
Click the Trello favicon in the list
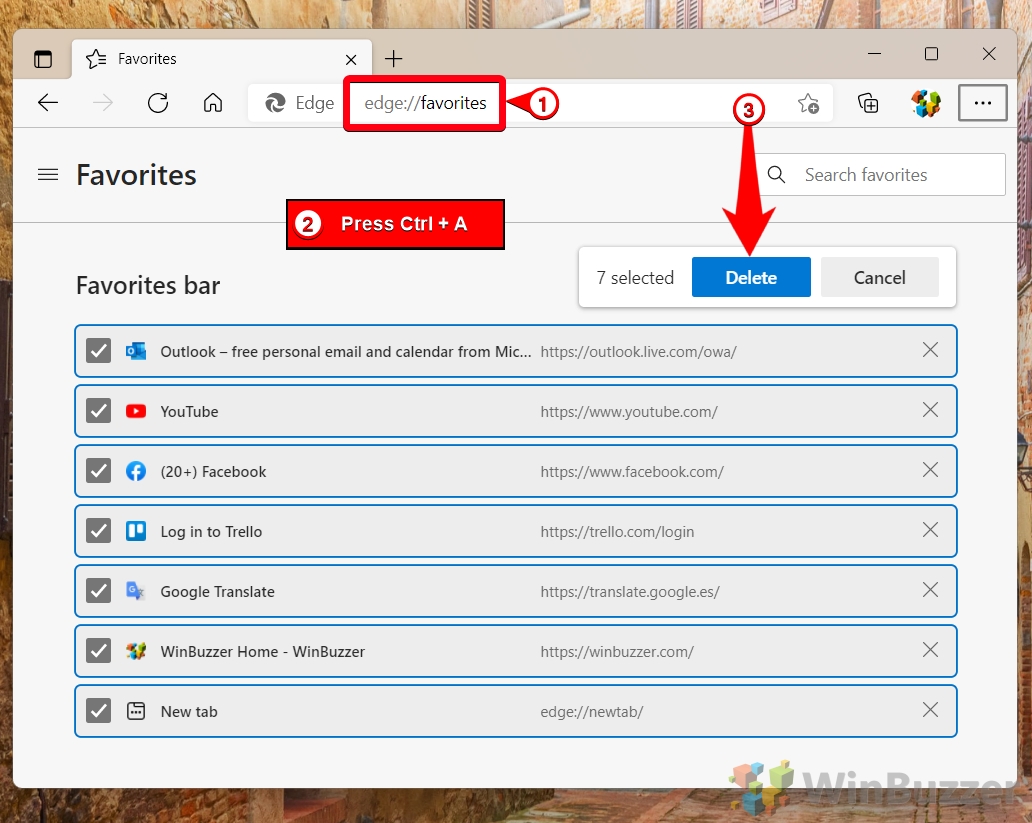pyautogui.click(x=136, y=531)
